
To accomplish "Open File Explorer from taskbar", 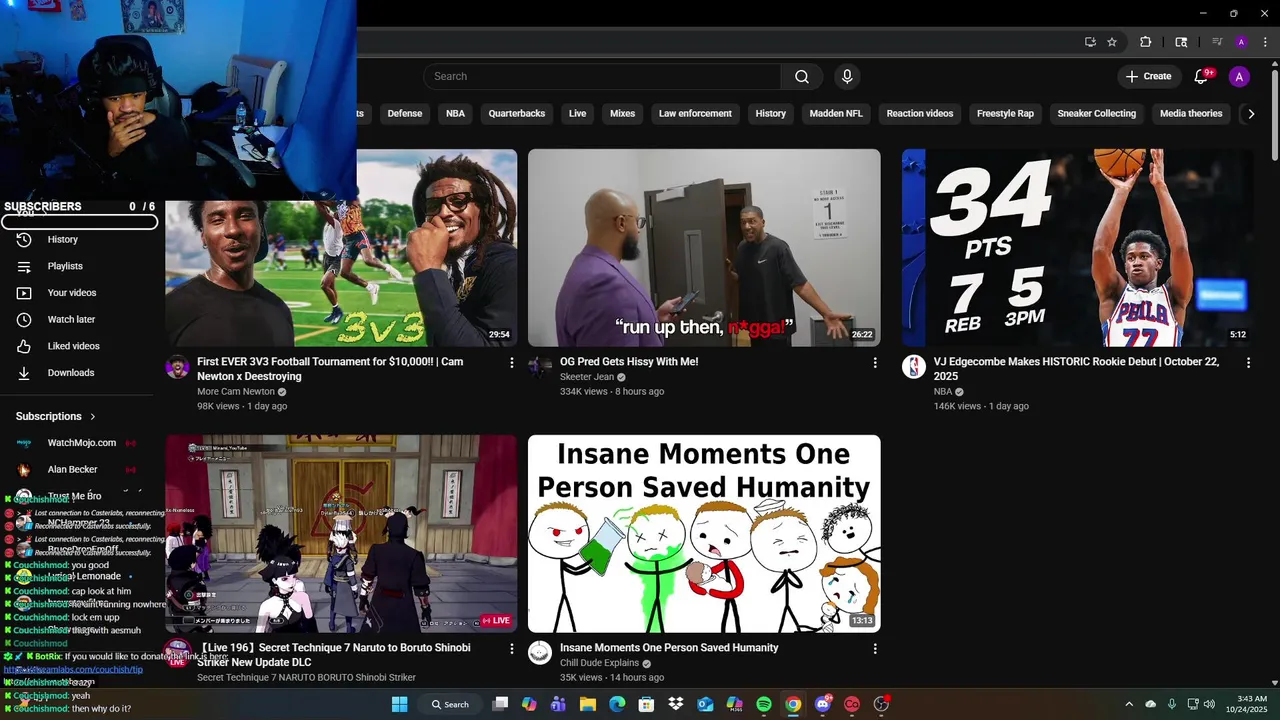I will (x=588, y=704).
